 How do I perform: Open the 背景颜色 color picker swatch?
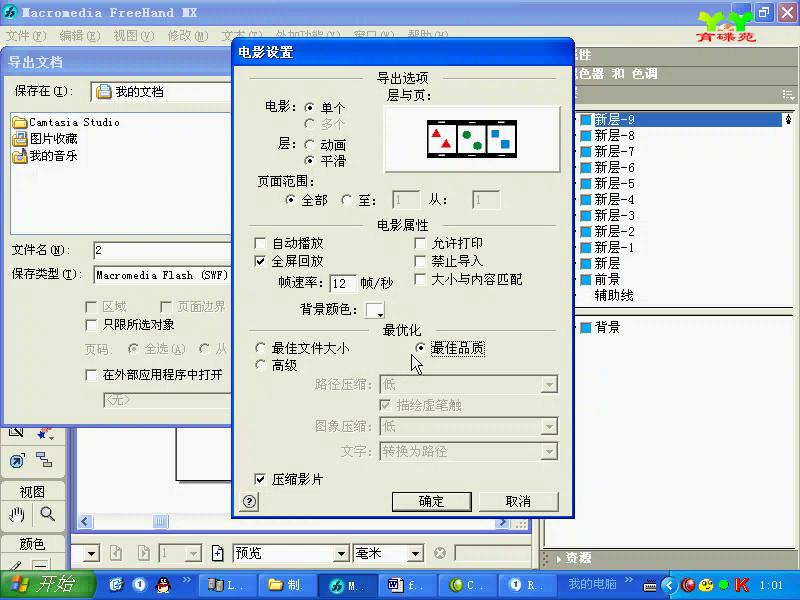pyautogui.click(x=375, y=310)
